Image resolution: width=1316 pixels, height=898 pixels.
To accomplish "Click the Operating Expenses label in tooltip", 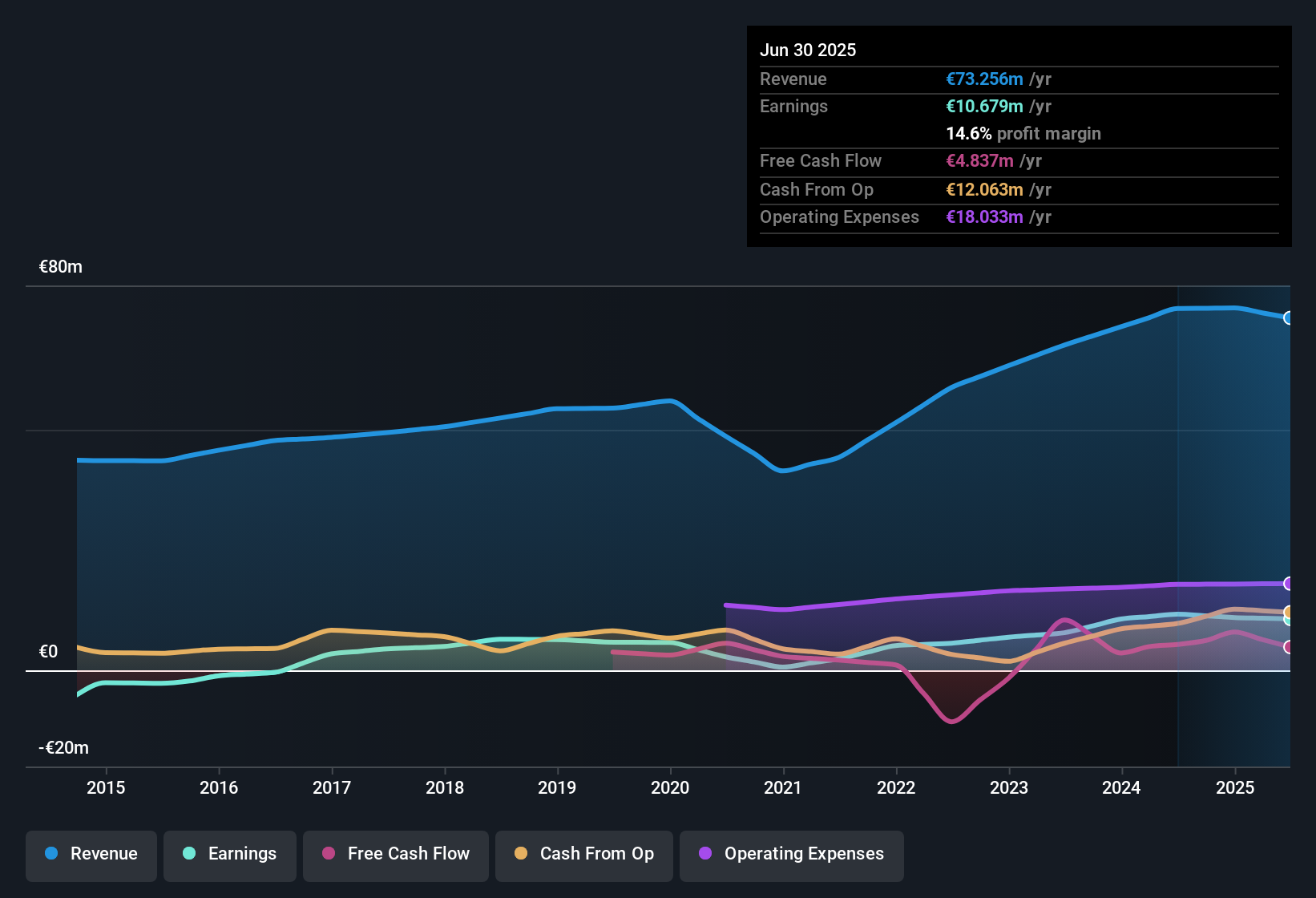I will click(839, 216).
